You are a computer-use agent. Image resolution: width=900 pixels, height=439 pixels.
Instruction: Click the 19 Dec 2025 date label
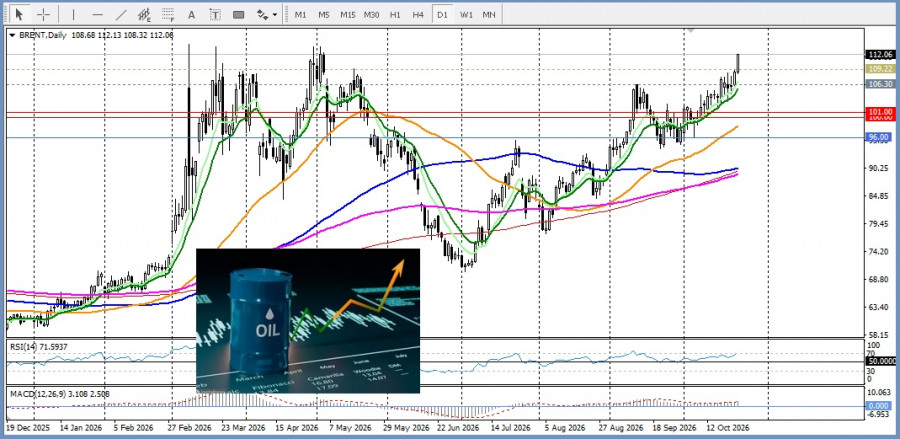[29, 428]
